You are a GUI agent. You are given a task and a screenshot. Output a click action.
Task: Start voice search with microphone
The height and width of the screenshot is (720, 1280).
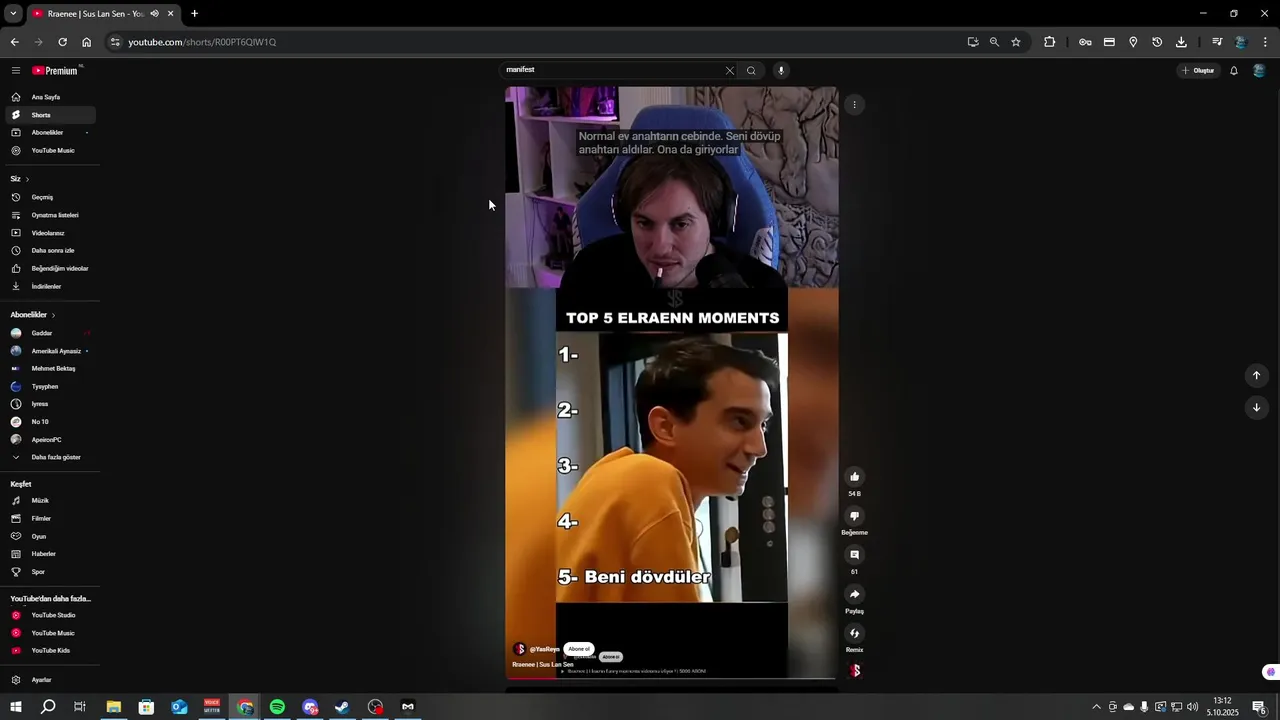[781, 70]
